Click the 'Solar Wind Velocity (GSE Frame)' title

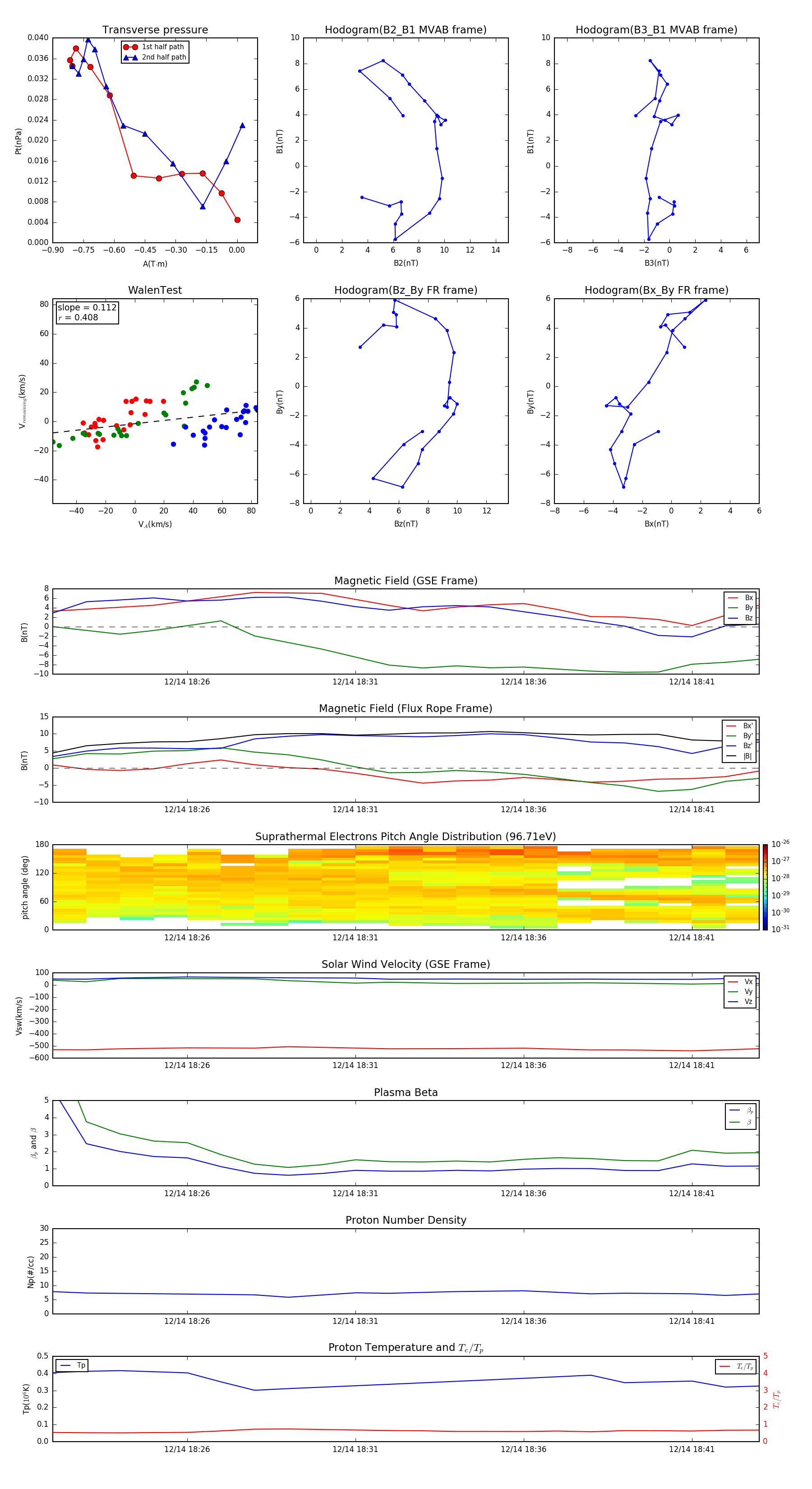406,964
